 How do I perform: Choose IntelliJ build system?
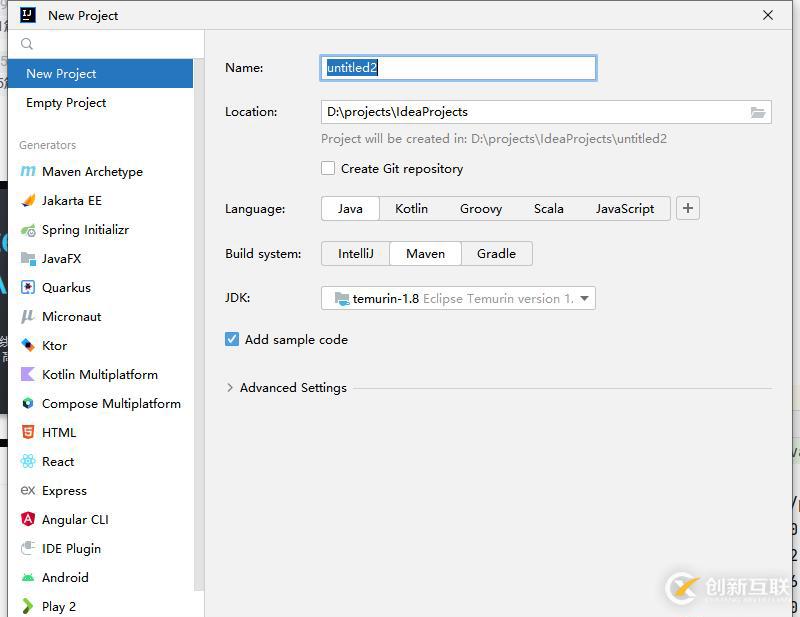click(x=356, y=254)
